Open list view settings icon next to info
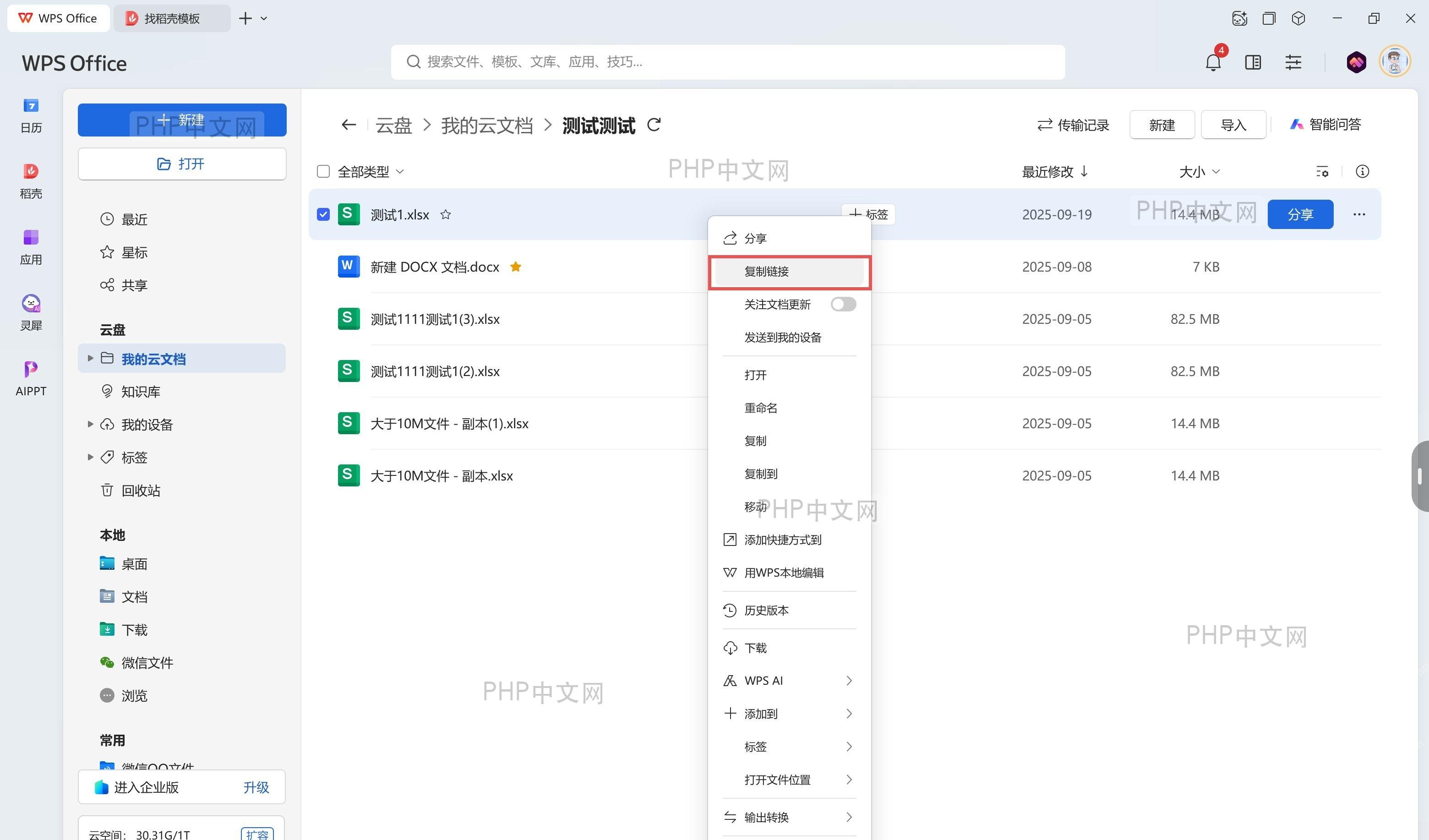The image size is (1429, 840). click(x=1322, y=171)
